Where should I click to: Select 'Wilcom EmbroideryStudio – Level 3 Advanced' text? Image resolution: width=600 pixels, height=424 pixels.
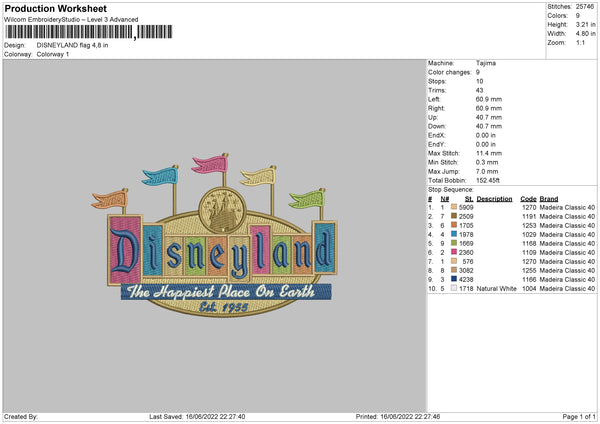(x=71, y=20)
